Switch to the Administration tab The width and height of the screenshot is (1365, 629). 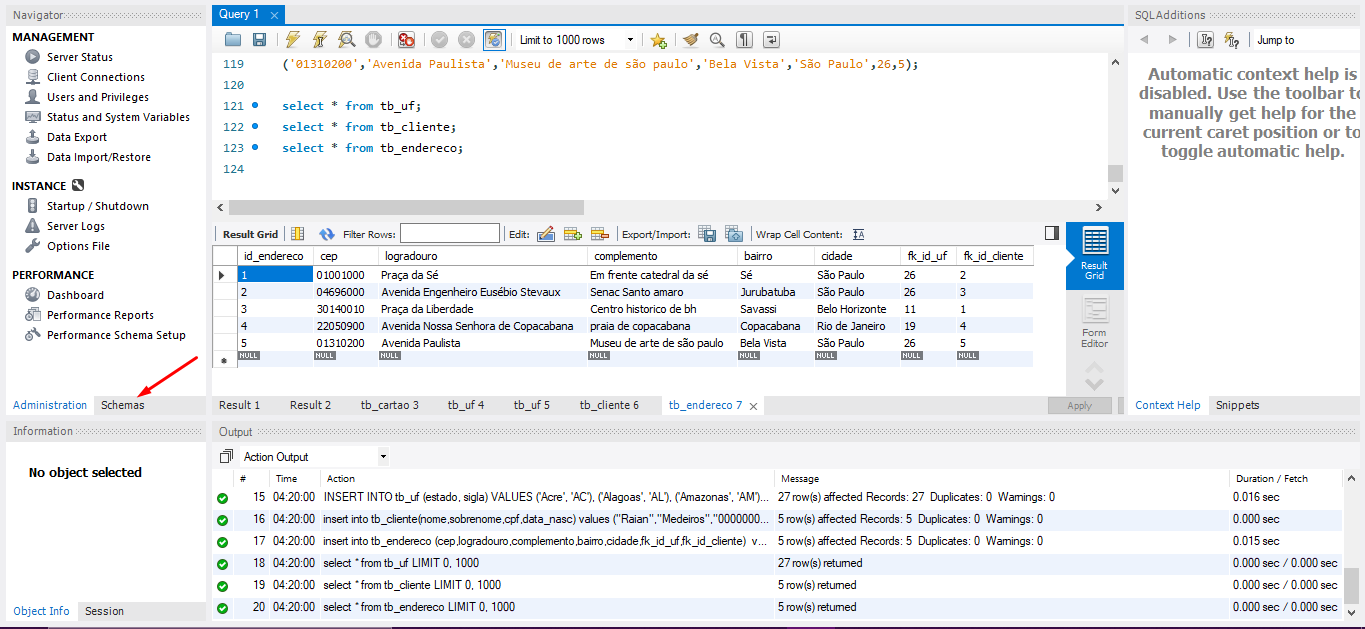click(x=50, y=405)
